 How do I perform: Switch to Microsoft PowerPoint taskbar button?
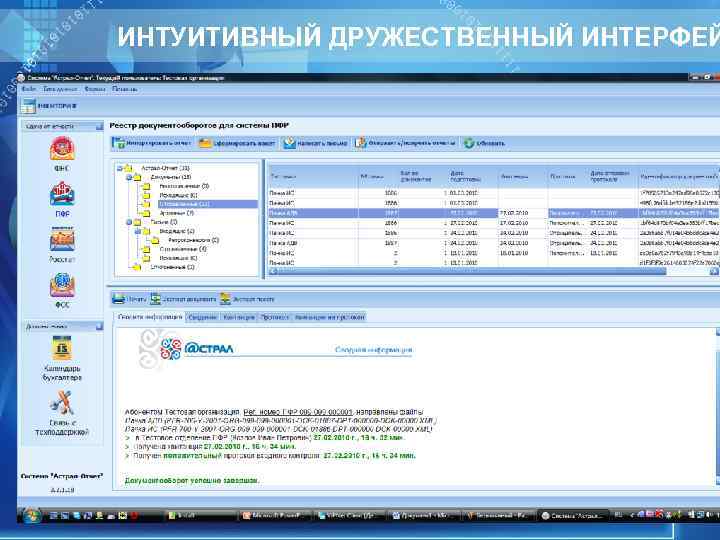click(276, 516)
